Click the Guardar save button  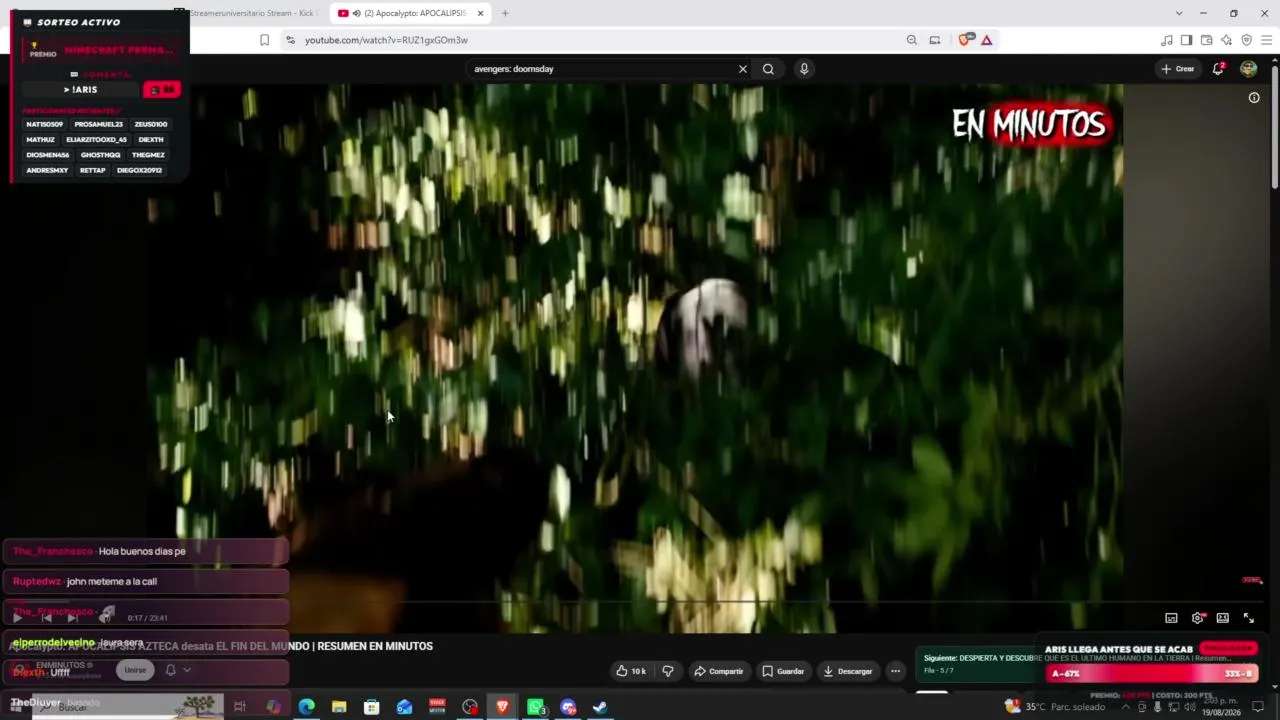783,671
